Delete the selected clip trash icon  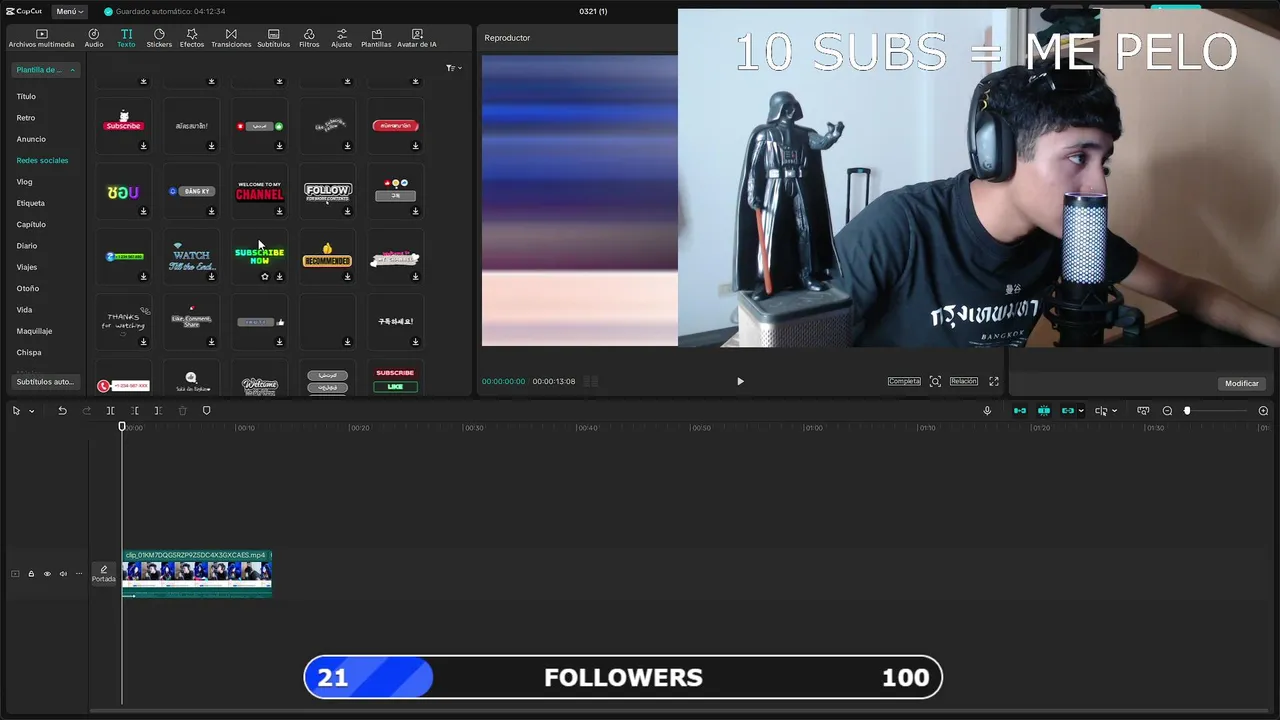pyautogui.click(x=182, y=411)
